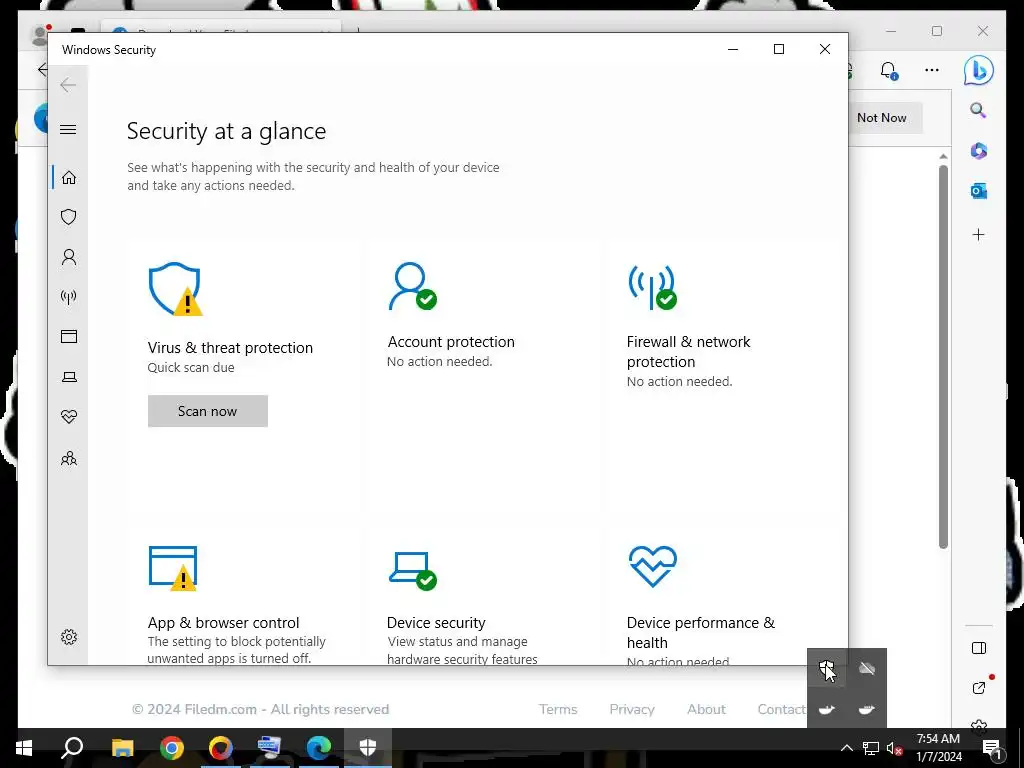This screenshot has height=768, width=1024.
Task: Open Device security laptop icon in sidebar
Action: (x=69, y=377)
